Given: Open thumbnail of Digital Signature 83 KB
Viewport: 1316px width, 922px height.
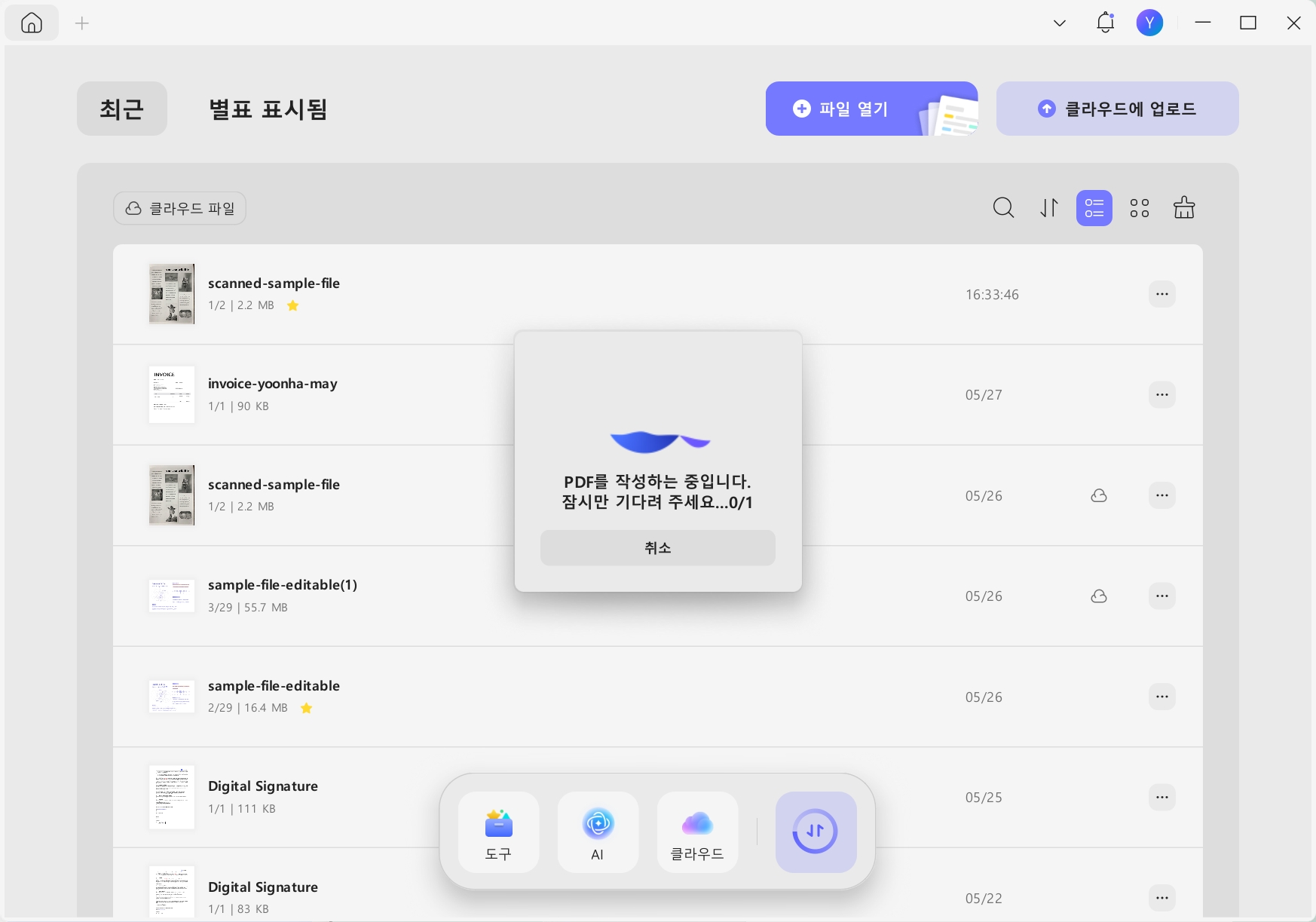Looking at the screenshot, I should click(172, 892).
